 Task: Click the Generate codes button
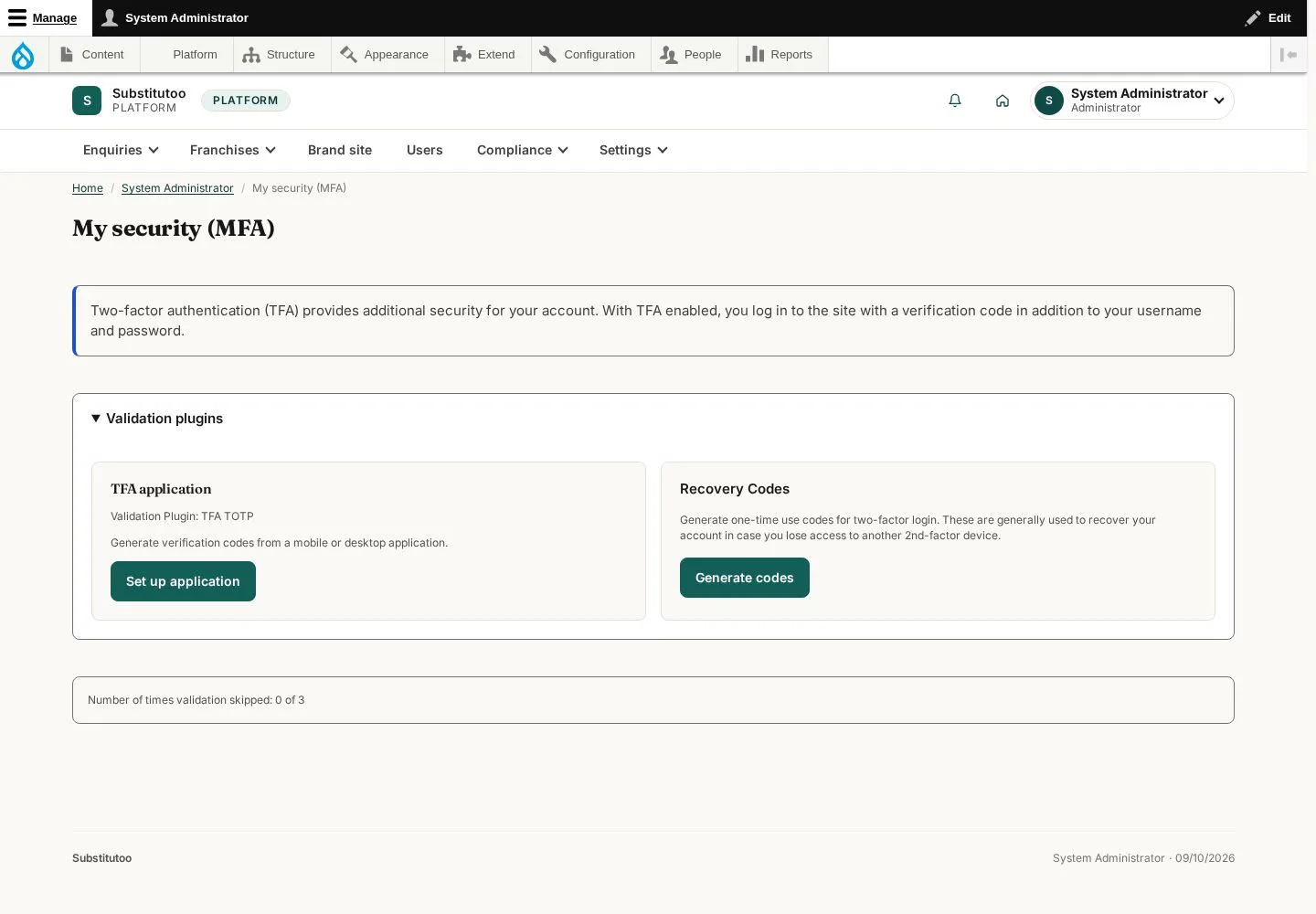point(745,578)
